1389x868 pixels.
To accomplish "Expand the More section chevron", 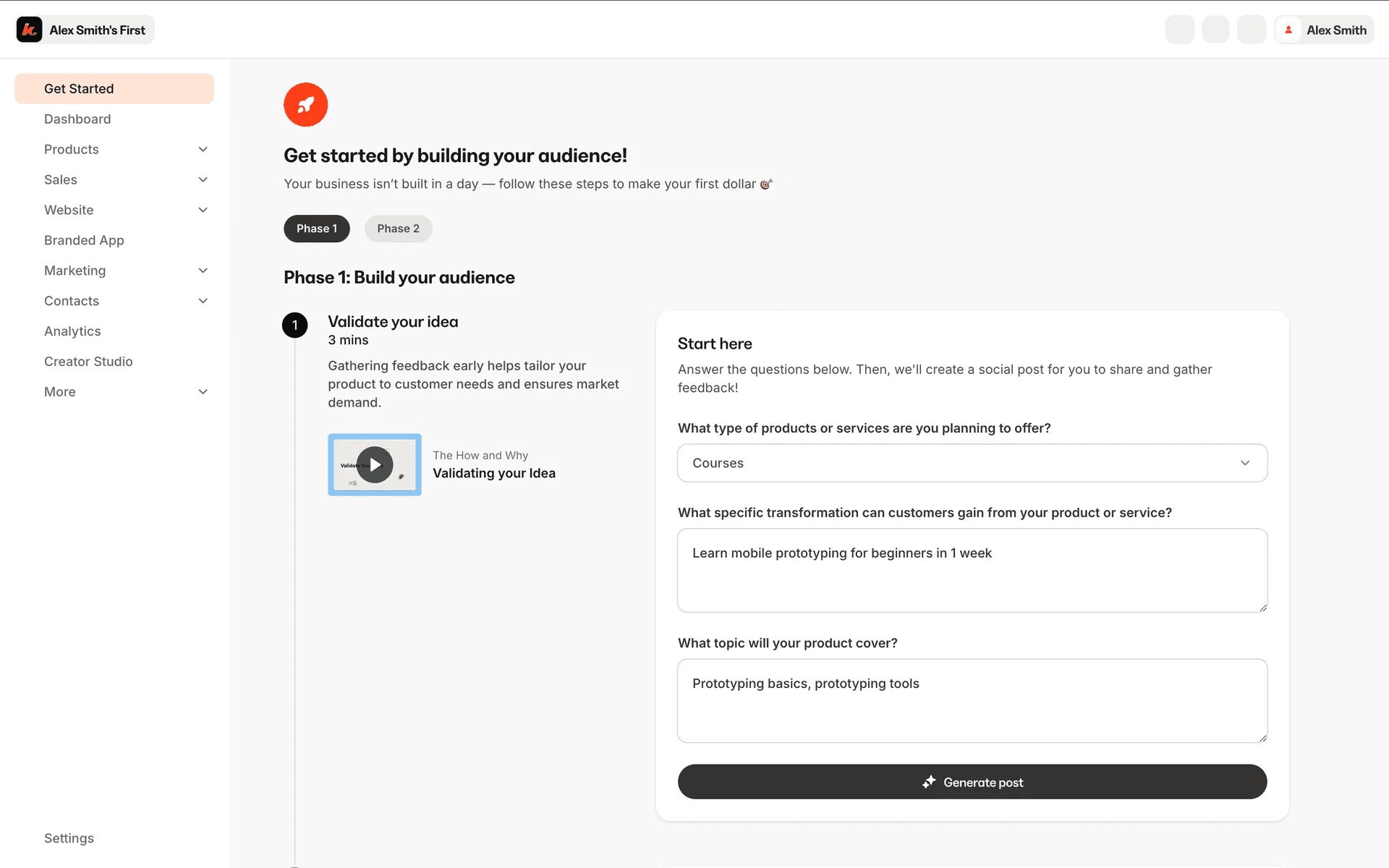I will 203,392.
